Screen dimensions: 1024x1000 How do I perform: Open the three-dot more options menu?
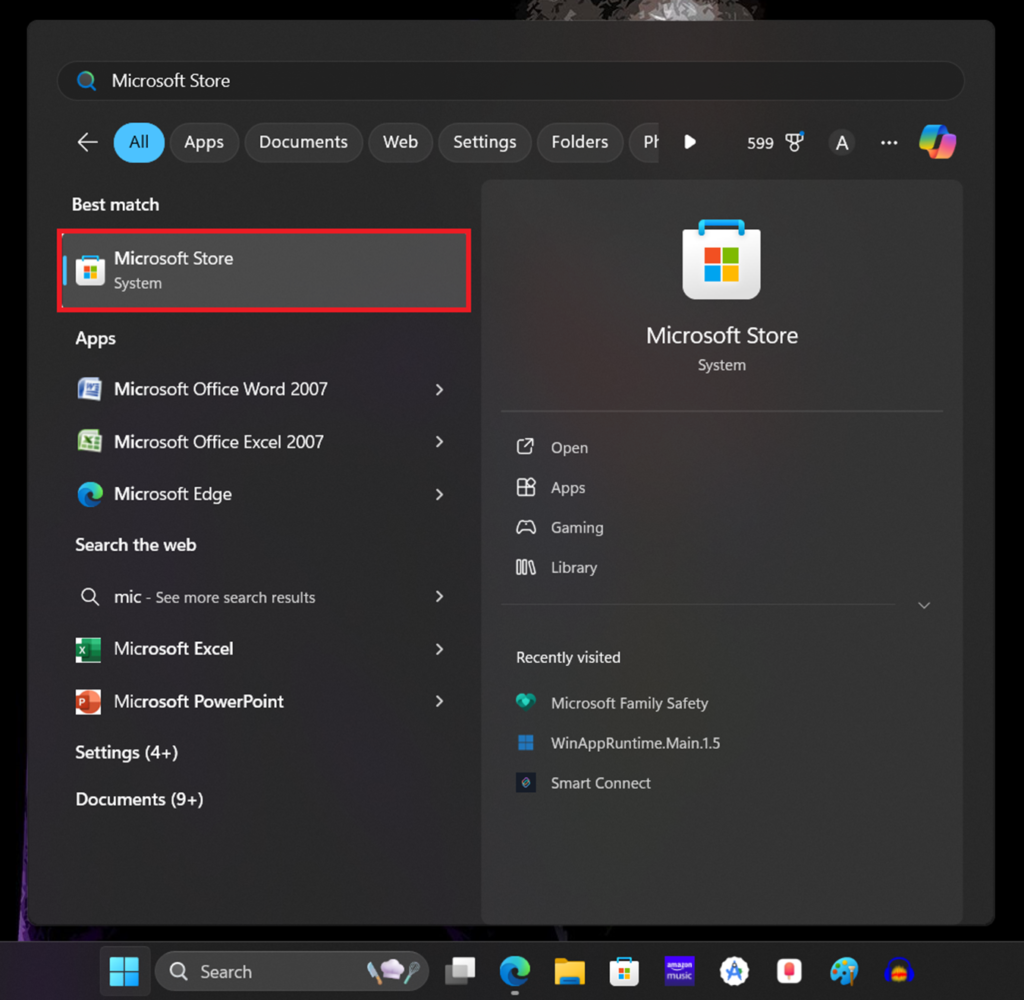pyautogui.click(x=889, y=142)
